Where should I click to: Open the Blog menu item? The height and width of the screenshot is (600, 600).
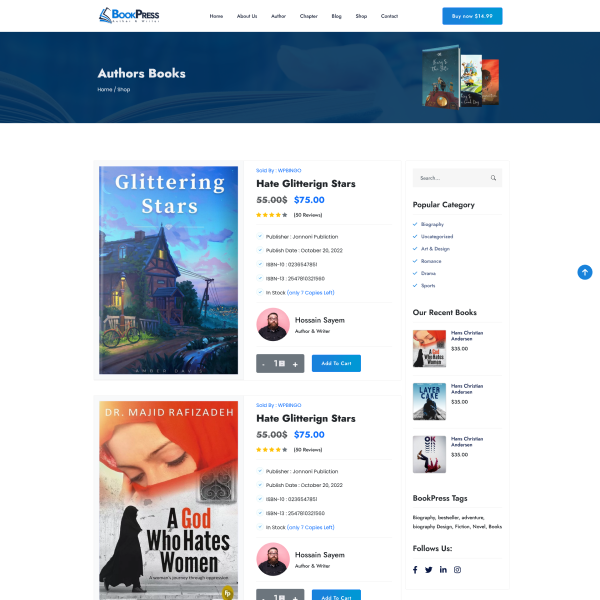(x=336, y=16)
